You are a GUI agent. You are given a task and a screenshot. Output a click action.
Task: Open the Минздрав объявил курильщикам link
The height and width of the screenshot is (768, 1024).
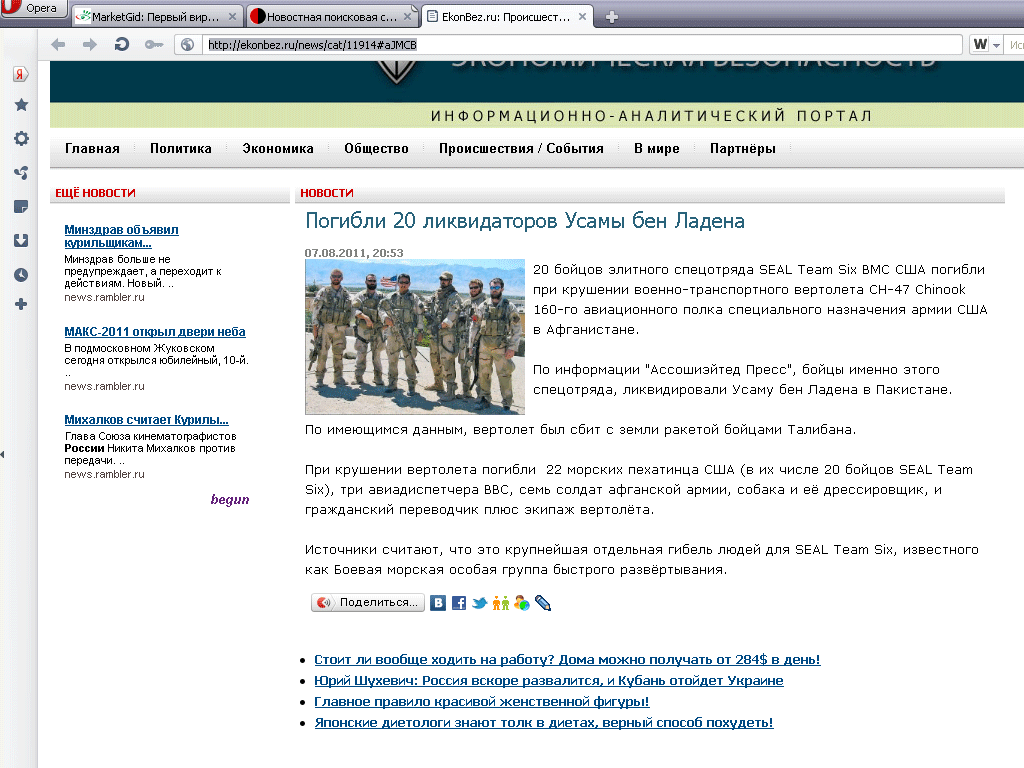click(121, 236)
